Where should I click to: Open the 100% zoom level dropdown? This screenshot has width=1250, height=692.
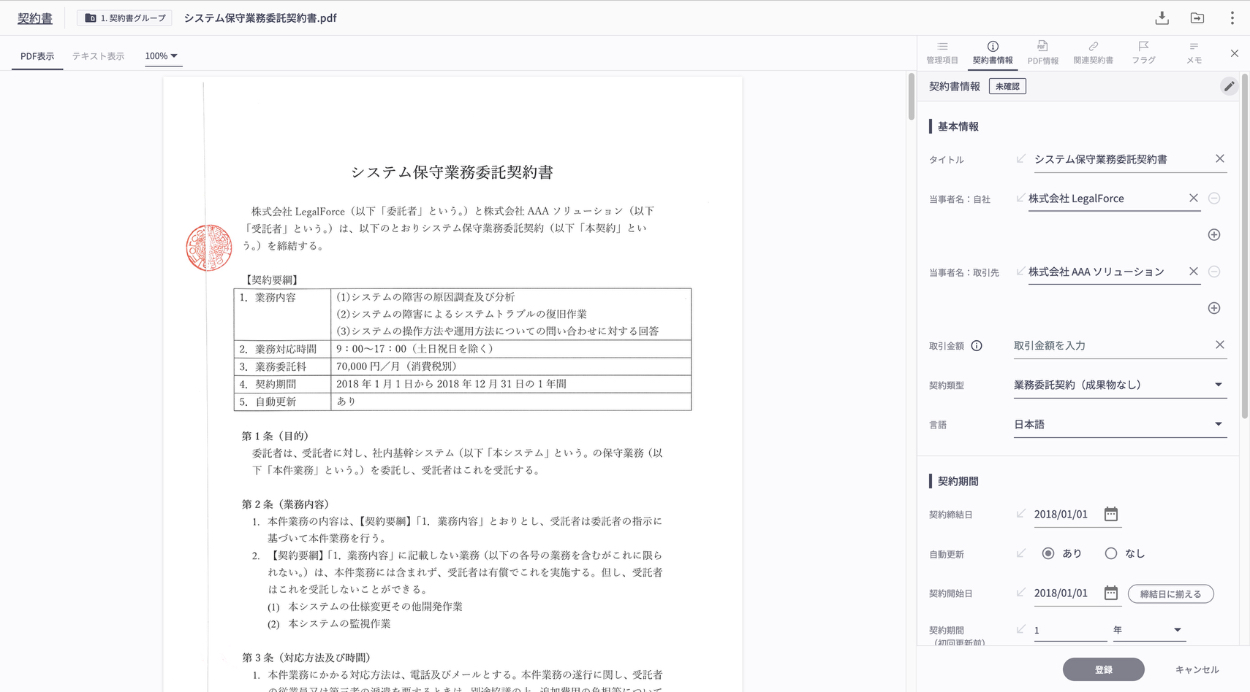tap(162, 56)
